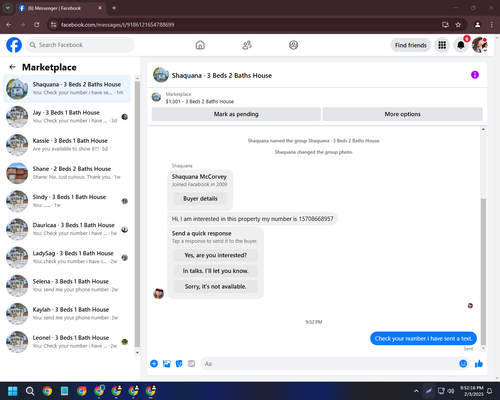Image resolution: width=500 pixels, height=400 pixels.
Task: Open the account profile picture menu
Action: coord(479,45)
